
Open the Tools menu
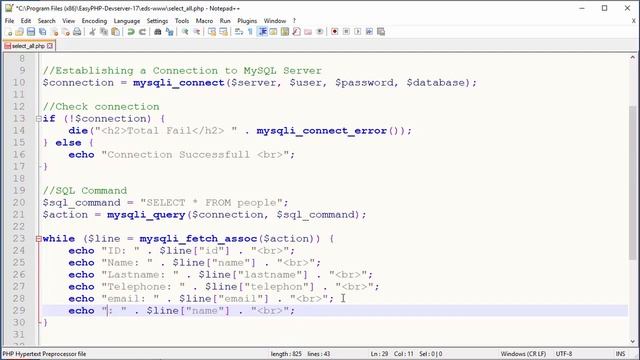(182, 21)
